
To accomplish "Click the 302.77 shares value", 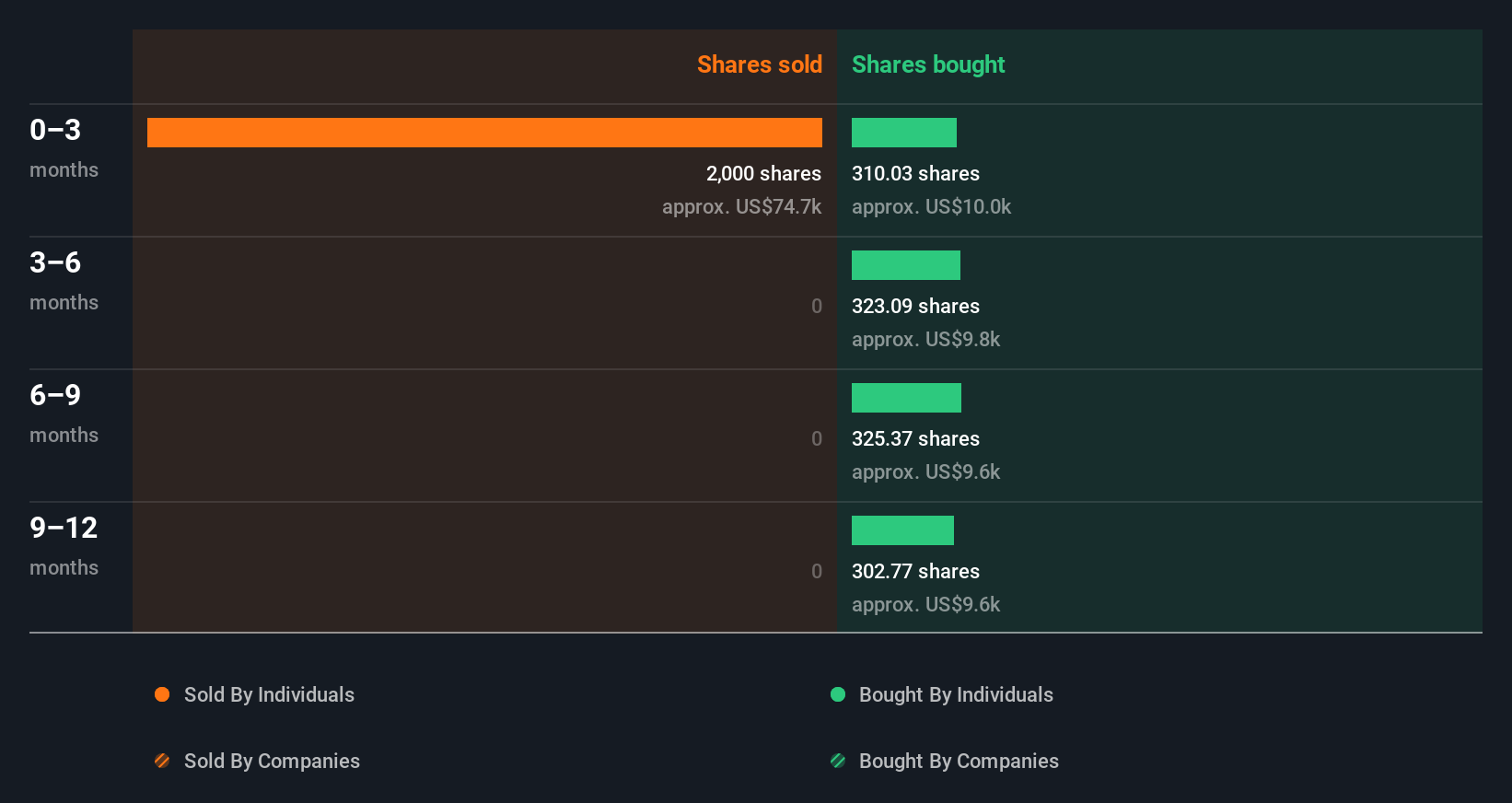I will (915, 571).
